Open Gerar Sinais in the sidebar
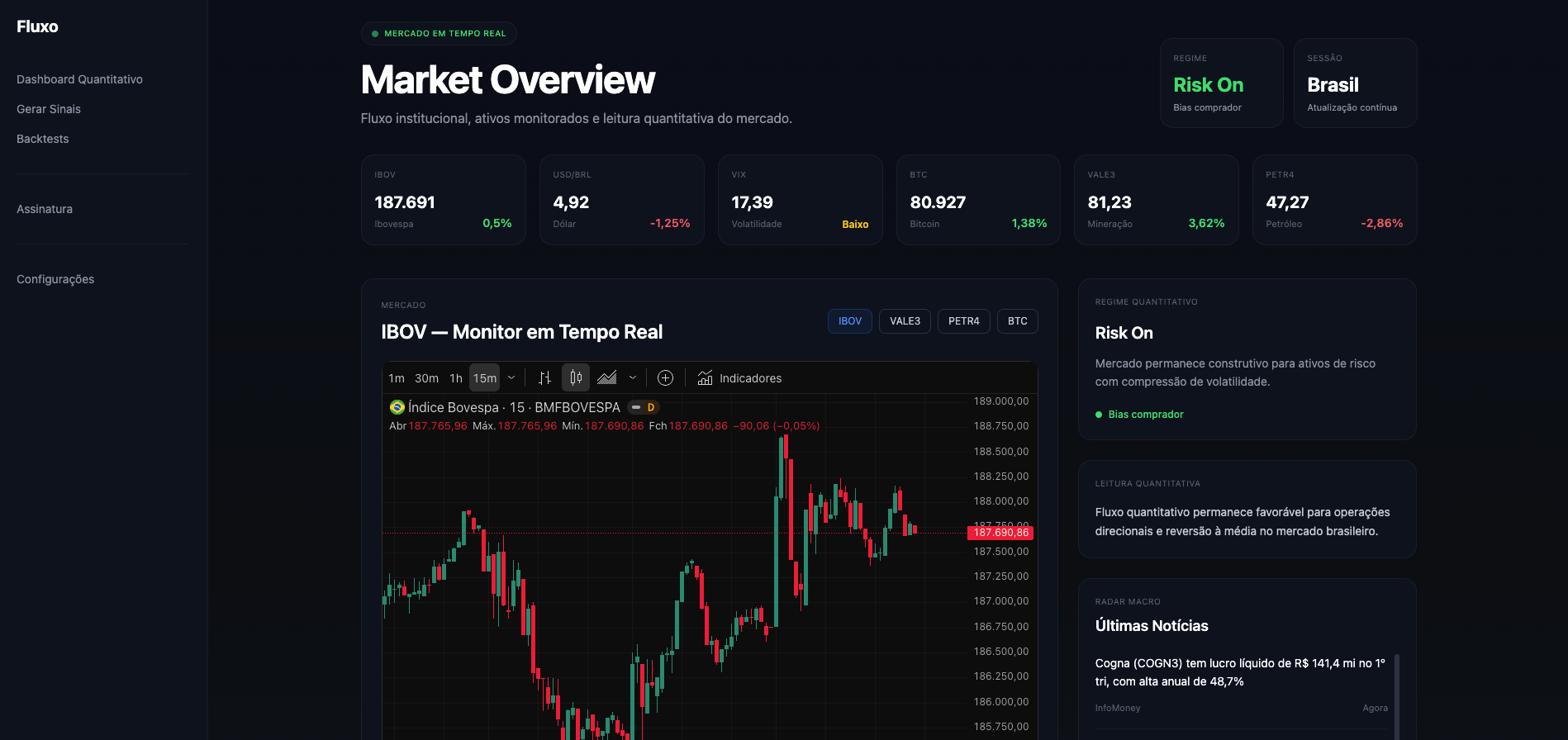The image size is (1568, 740). [49, 109]
